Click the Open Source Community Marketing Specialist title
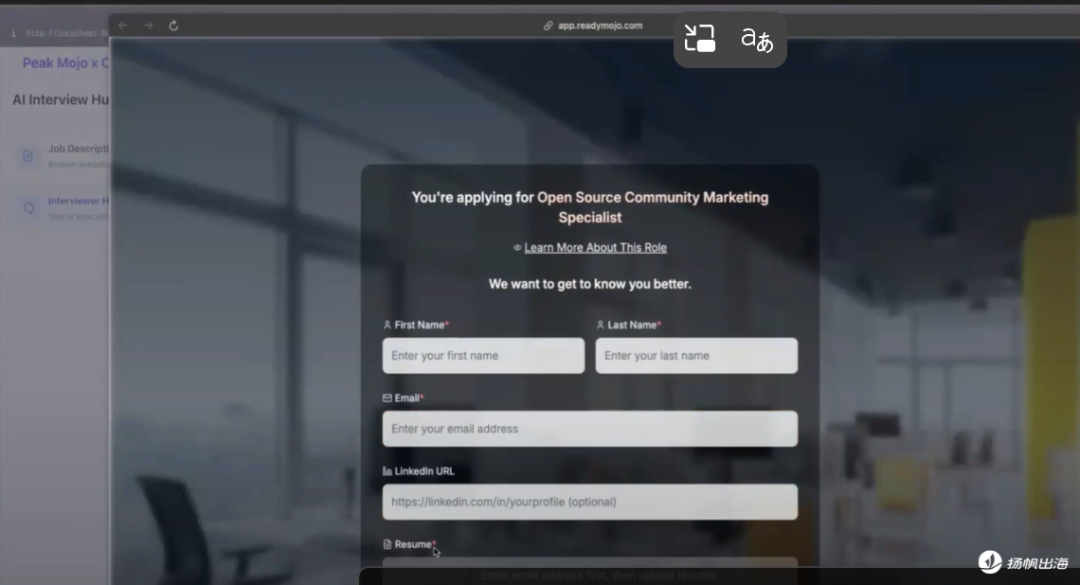1080x585 pixels. click(653, 207)
